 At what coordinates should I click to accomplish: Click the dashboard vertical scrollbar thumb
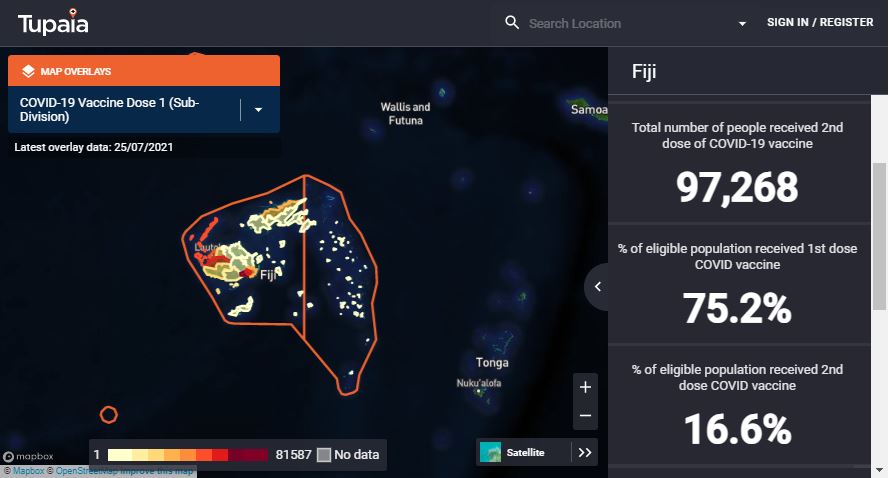coord(880,236)
